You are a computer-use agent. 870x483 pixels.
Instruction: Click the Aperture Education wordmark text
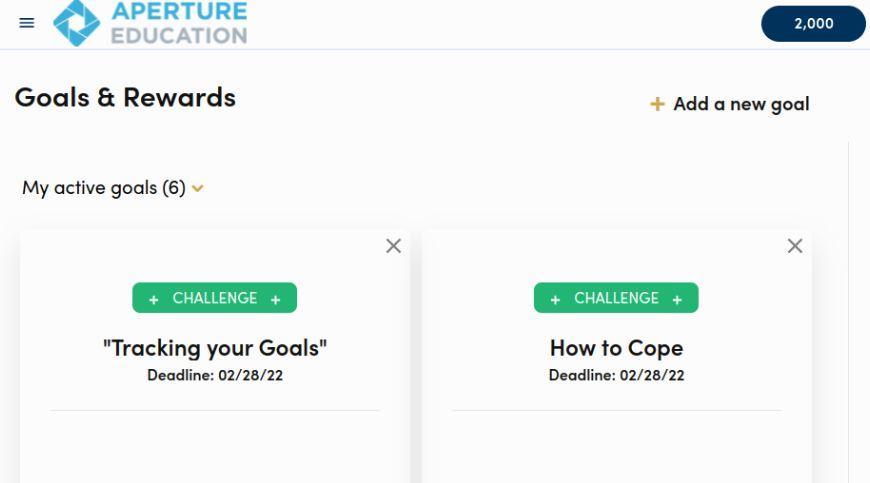180,22
